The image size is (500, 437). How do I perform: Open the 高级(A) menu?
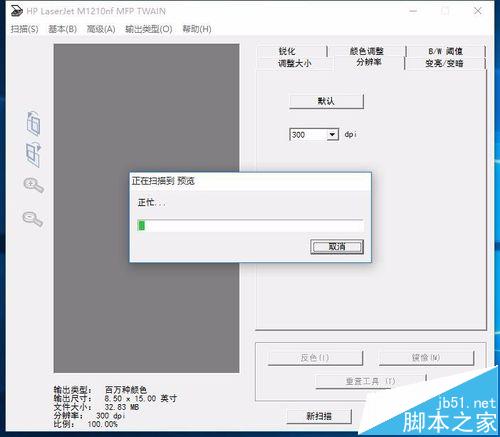click(x=101, y=29)
